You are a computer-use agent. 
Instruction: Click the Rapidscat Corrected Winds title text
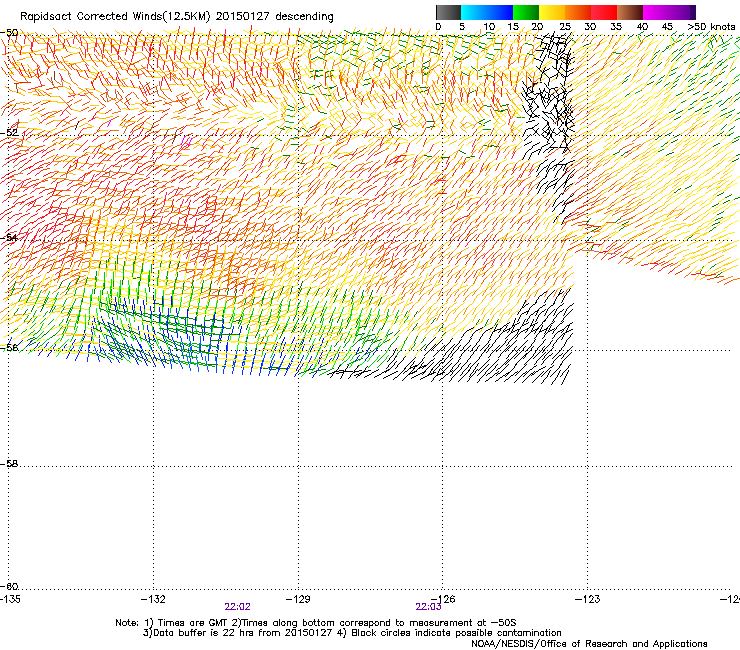click(177, 17)
